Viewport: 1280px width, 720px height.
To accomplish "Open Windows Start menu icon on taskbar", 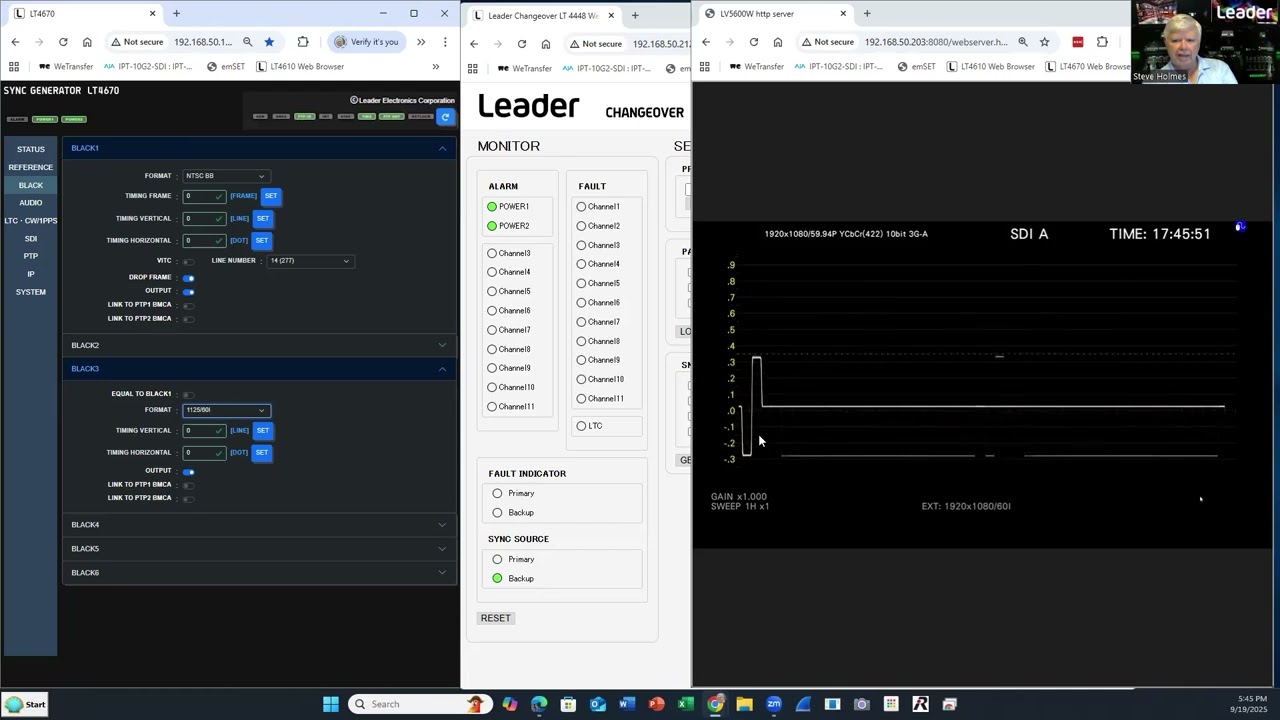I will click(x=331, y=704).
